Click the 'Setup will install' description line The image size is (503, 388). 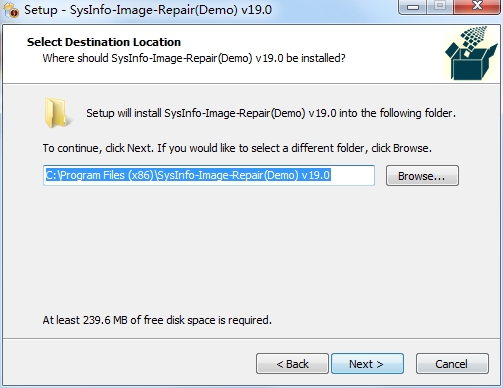coord(271,113)
